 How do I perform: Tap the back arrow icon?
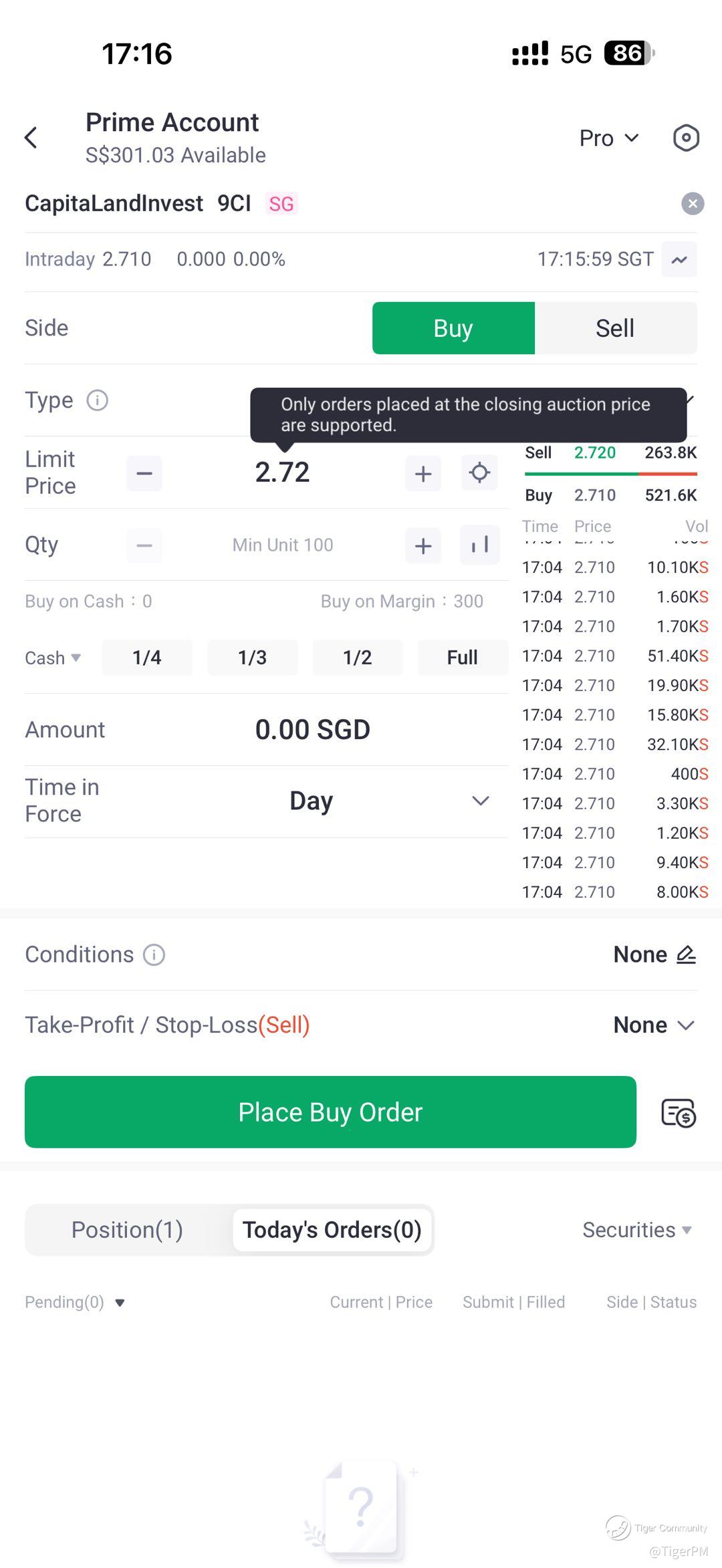pyautogui.click(x=31, y=138)
